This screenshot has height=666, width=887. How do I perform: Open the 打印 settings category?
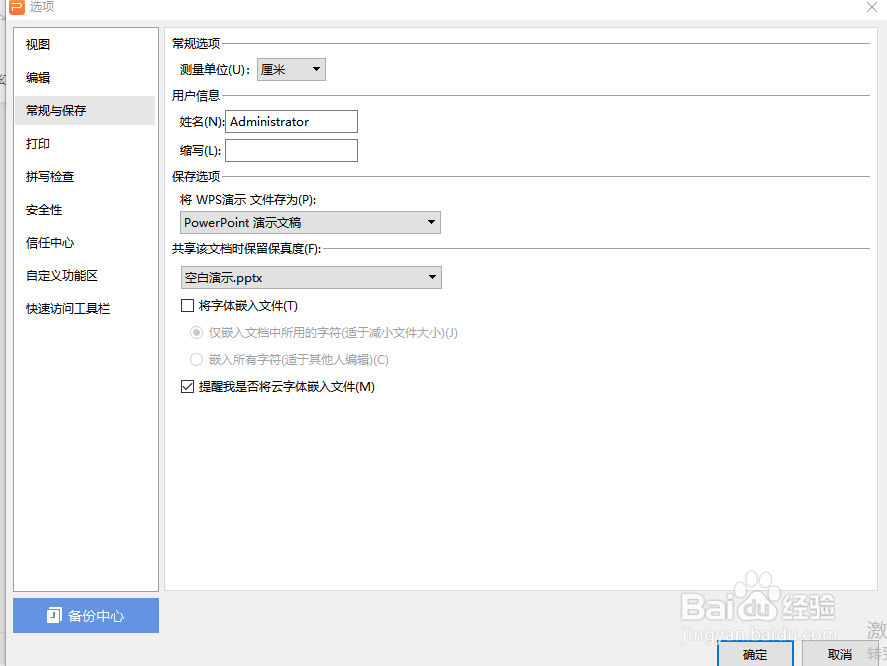85,144
